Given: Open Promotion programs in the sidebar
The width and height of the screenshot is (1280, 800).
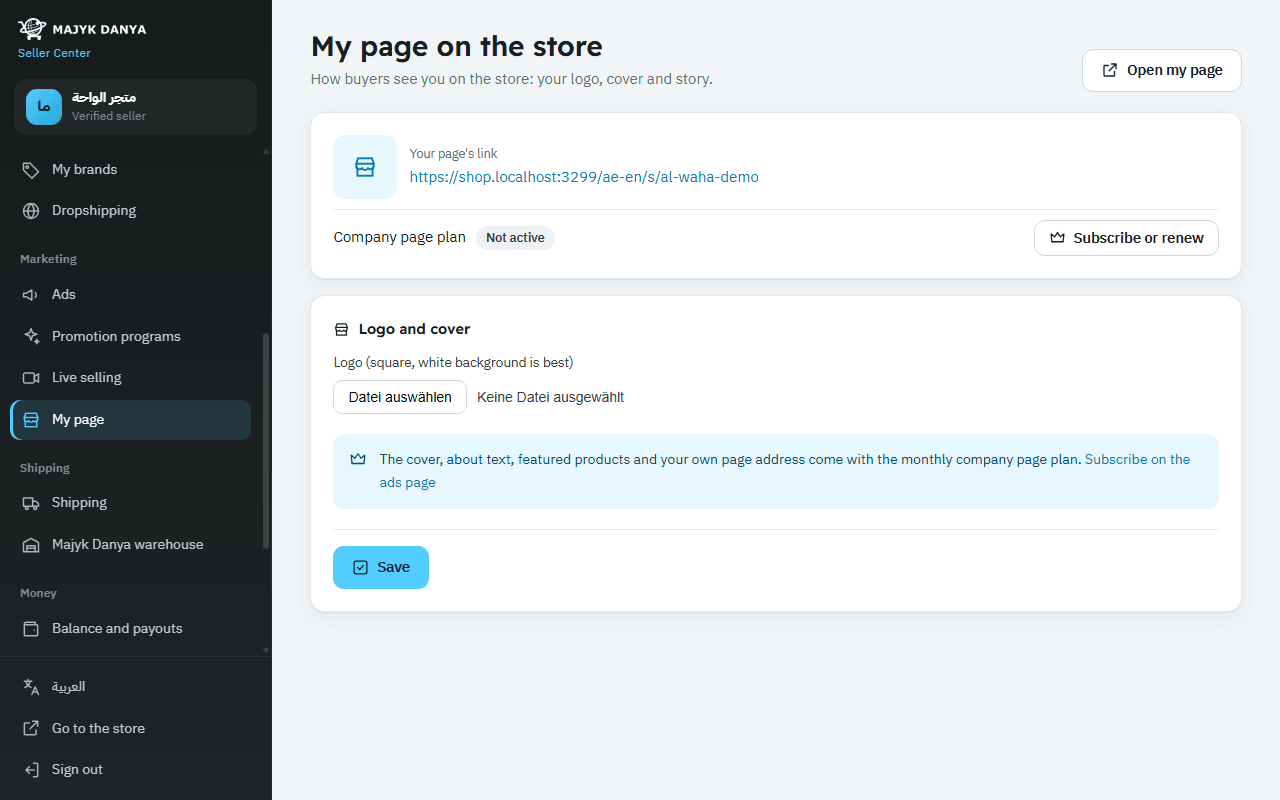Looking at the screenshot, I should pyautogui.click(x=131, y=337).
